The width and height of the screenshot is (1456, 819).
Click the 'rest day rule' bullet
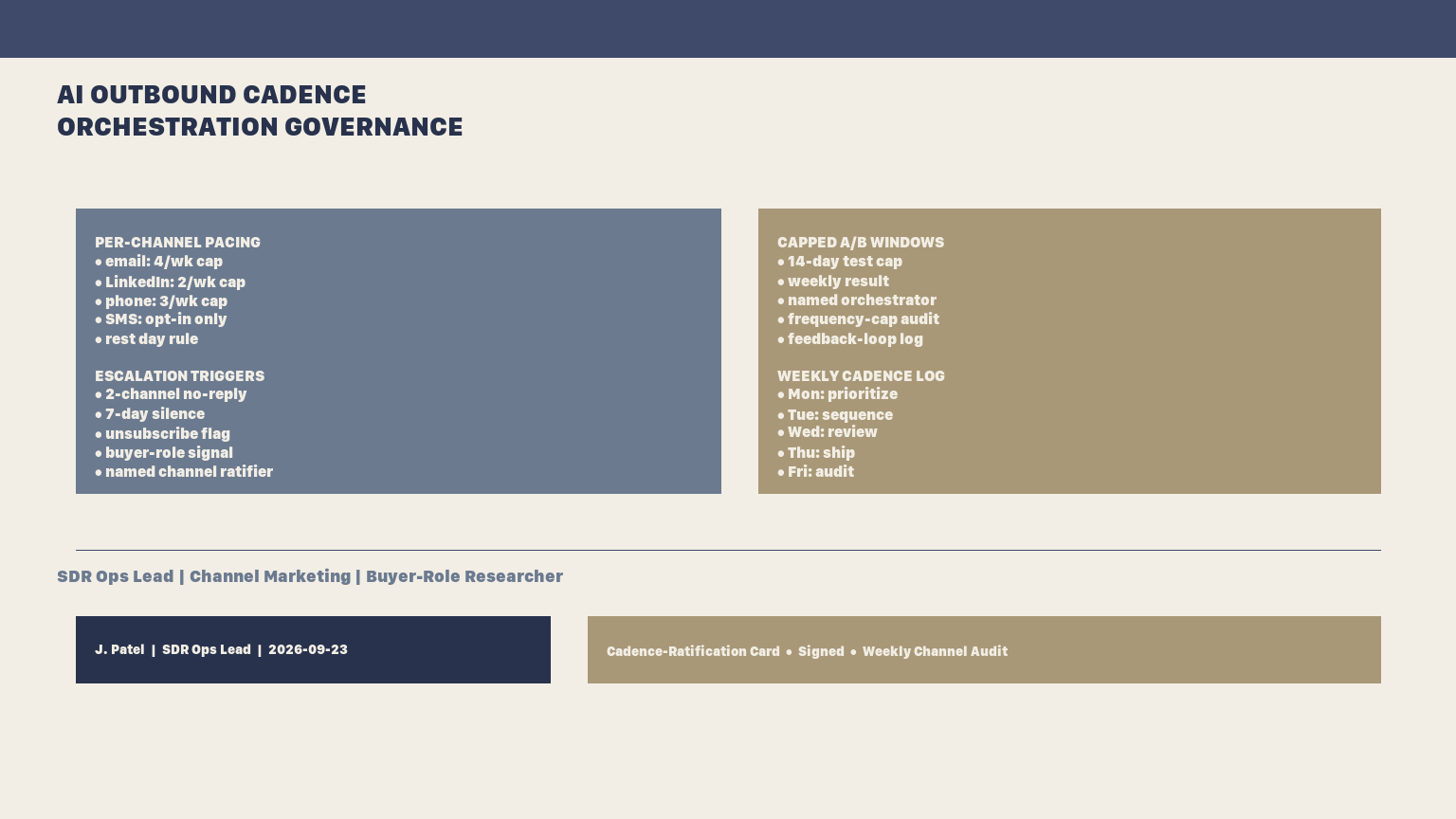click(x=146, y=339)
